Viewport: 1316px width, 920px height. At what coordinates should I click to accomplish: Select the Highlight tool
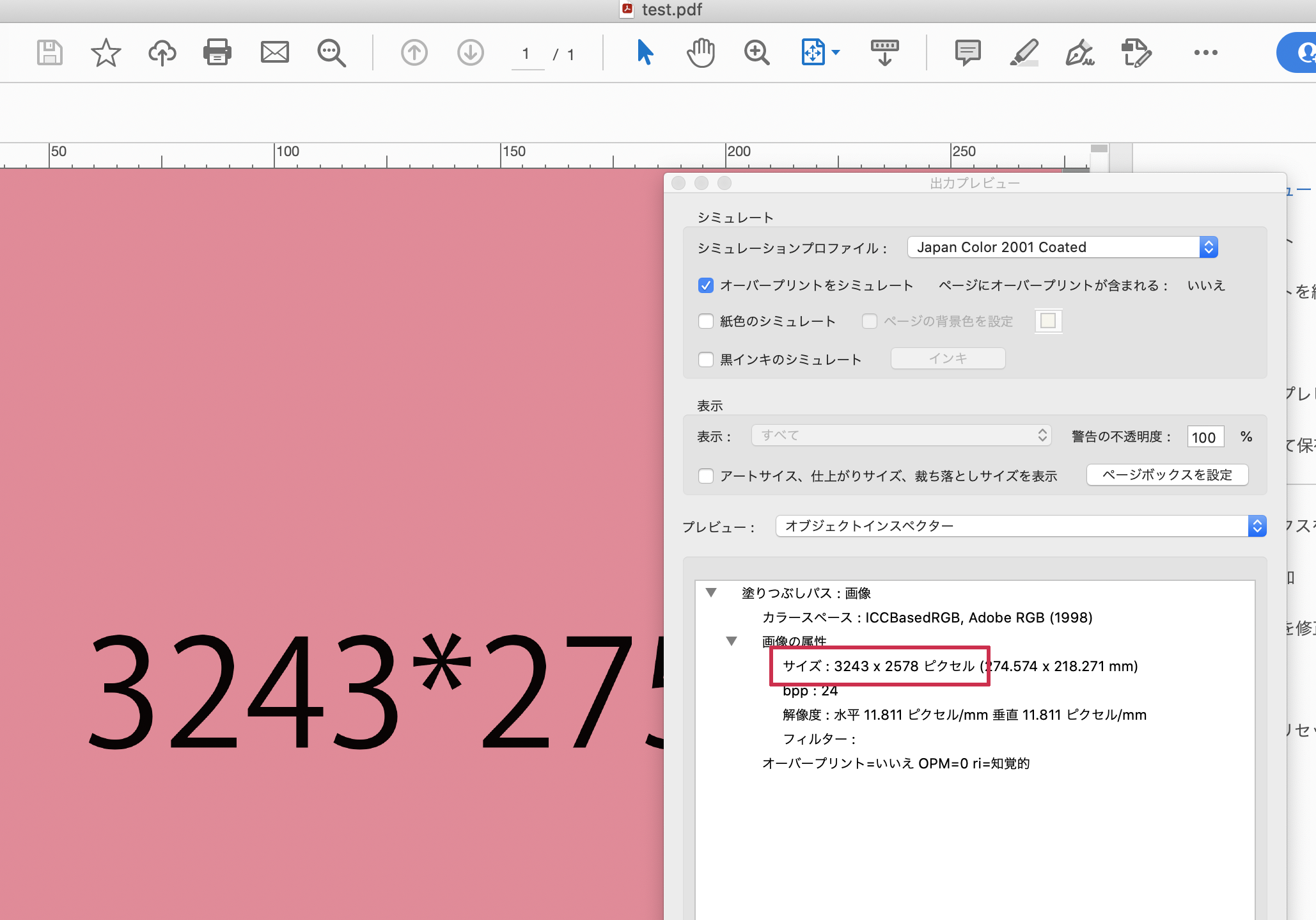click(1024, 52)
